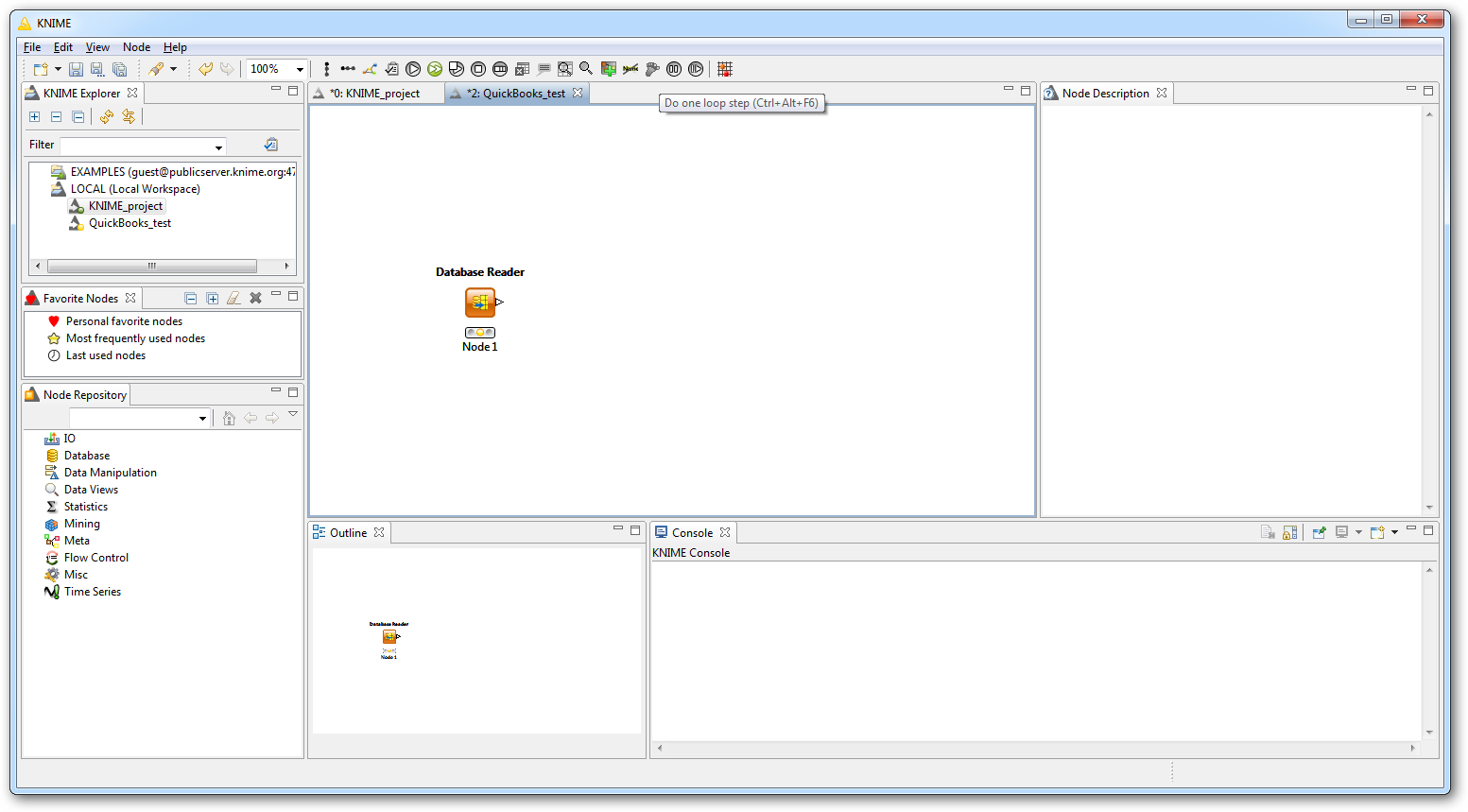Select QuickBooks_test in the Explorer tree
1468x812 pixels.
(130, 223)
